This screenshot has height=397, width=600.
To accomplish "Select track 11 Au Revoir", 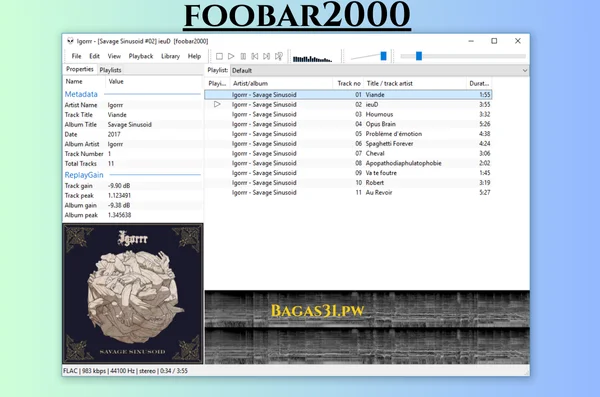I will click(x=348, y=193).
